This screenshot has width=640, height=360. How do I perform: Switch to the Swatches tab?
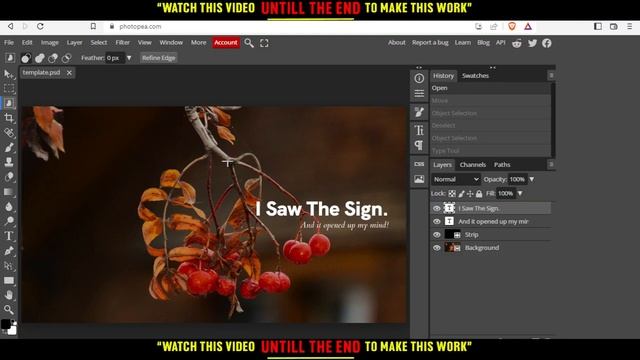[x=476, y=76]
